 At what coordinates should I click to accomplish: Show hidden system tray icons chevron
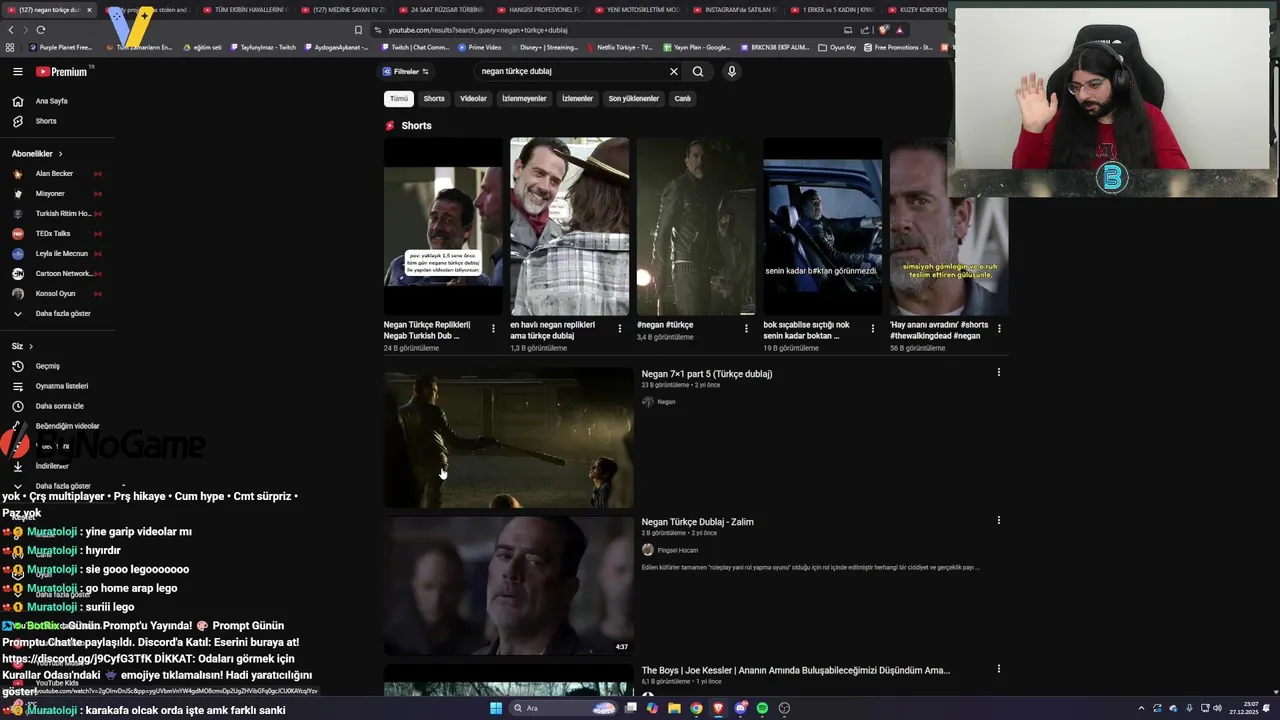point(1142,708)
